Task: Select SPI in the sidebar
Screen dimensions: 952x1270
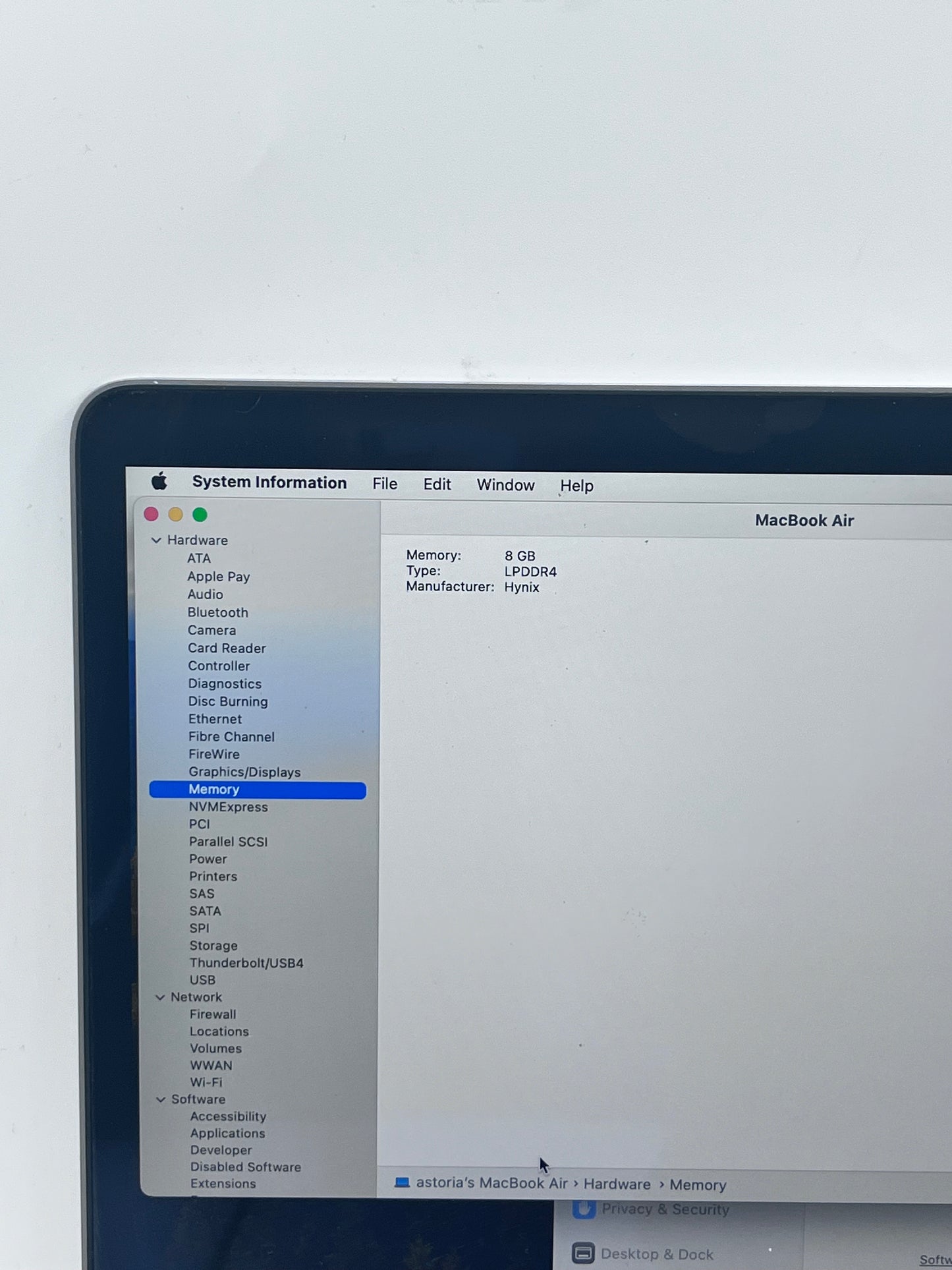Action: click(x=200, y=928)
